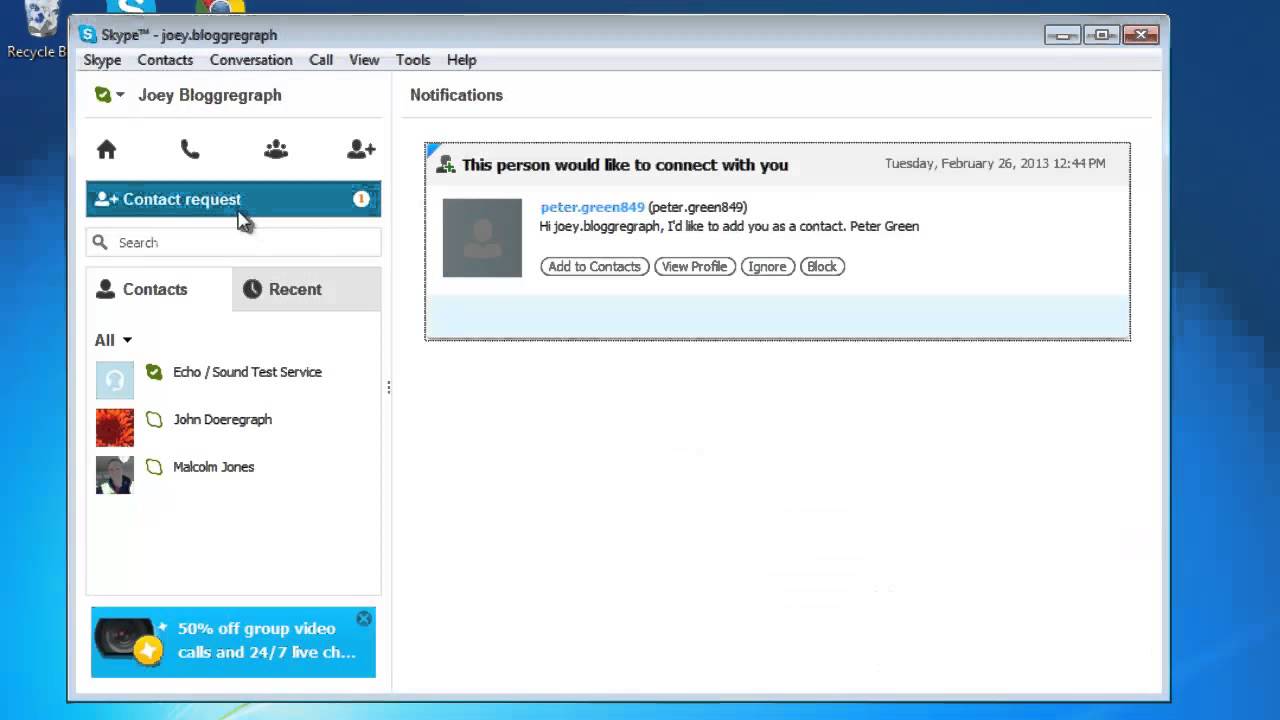Screen dimensions: 1280x720
Task: Open the Contacts menu
Action: click(x=165, y=60)
